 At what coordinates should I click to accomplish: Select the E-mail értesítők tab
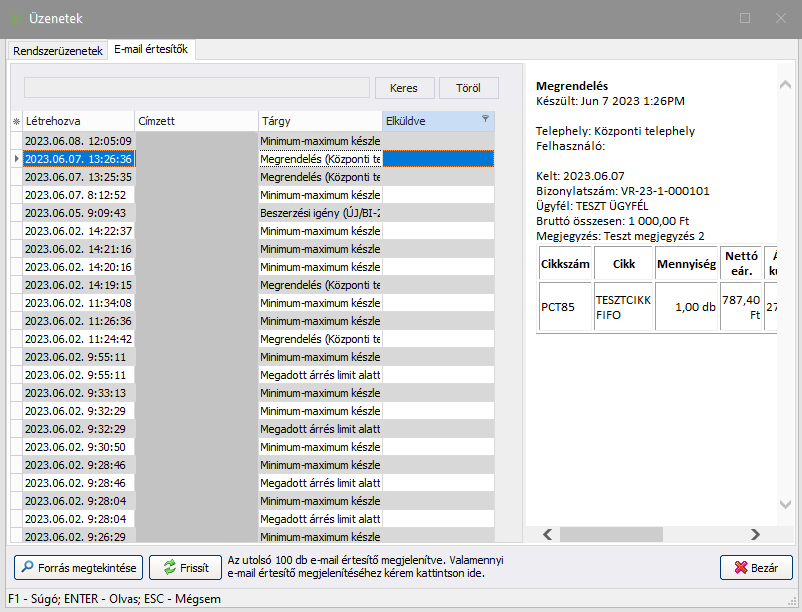coord(151,49)
